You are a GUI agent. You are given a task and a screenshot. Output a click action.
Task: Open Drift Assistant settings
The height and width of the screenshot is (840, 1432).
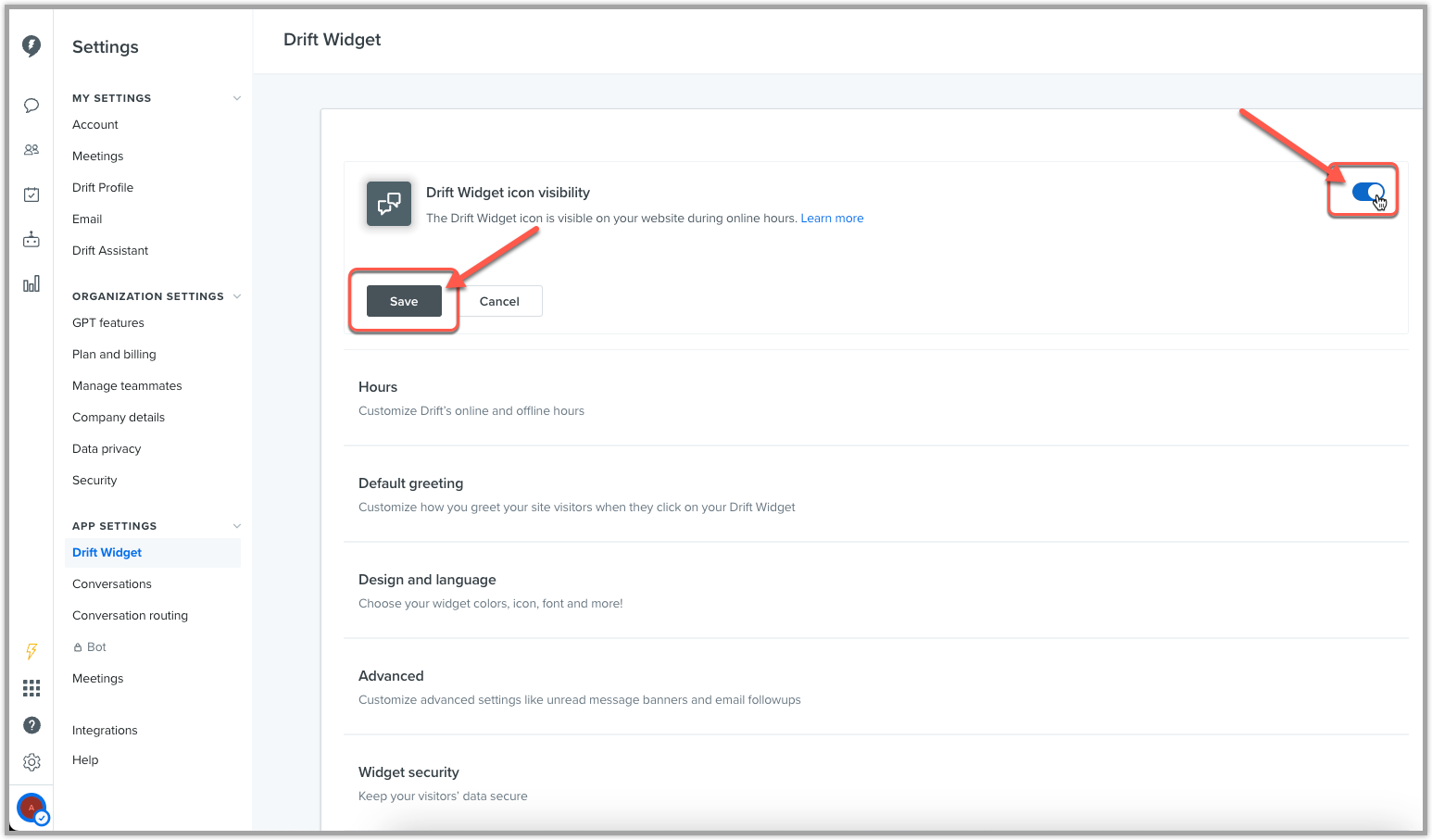110,251
